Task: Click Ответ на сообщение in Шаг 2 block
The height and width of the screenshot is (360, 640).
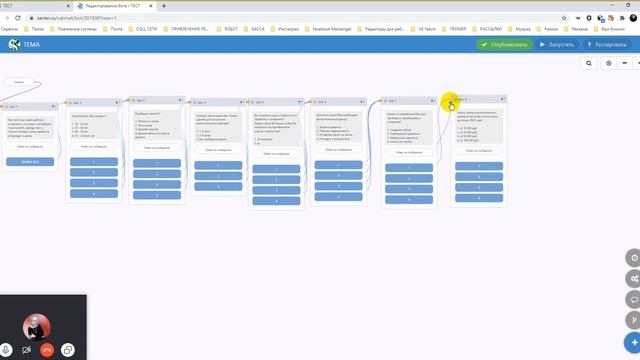Action: tap(94, 147)
